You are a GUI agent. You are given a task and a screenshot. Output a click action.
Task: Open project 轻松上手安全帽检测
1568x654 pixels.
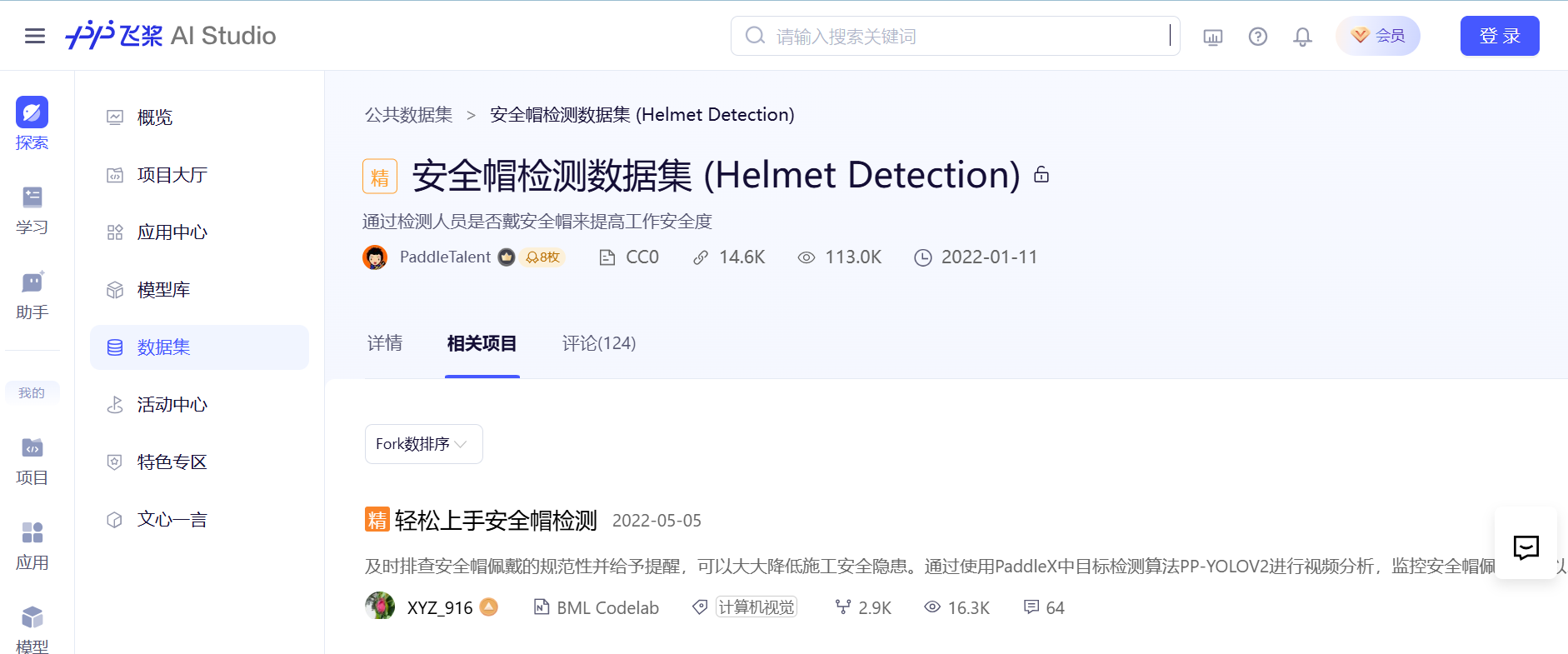(x=496, y=521)
